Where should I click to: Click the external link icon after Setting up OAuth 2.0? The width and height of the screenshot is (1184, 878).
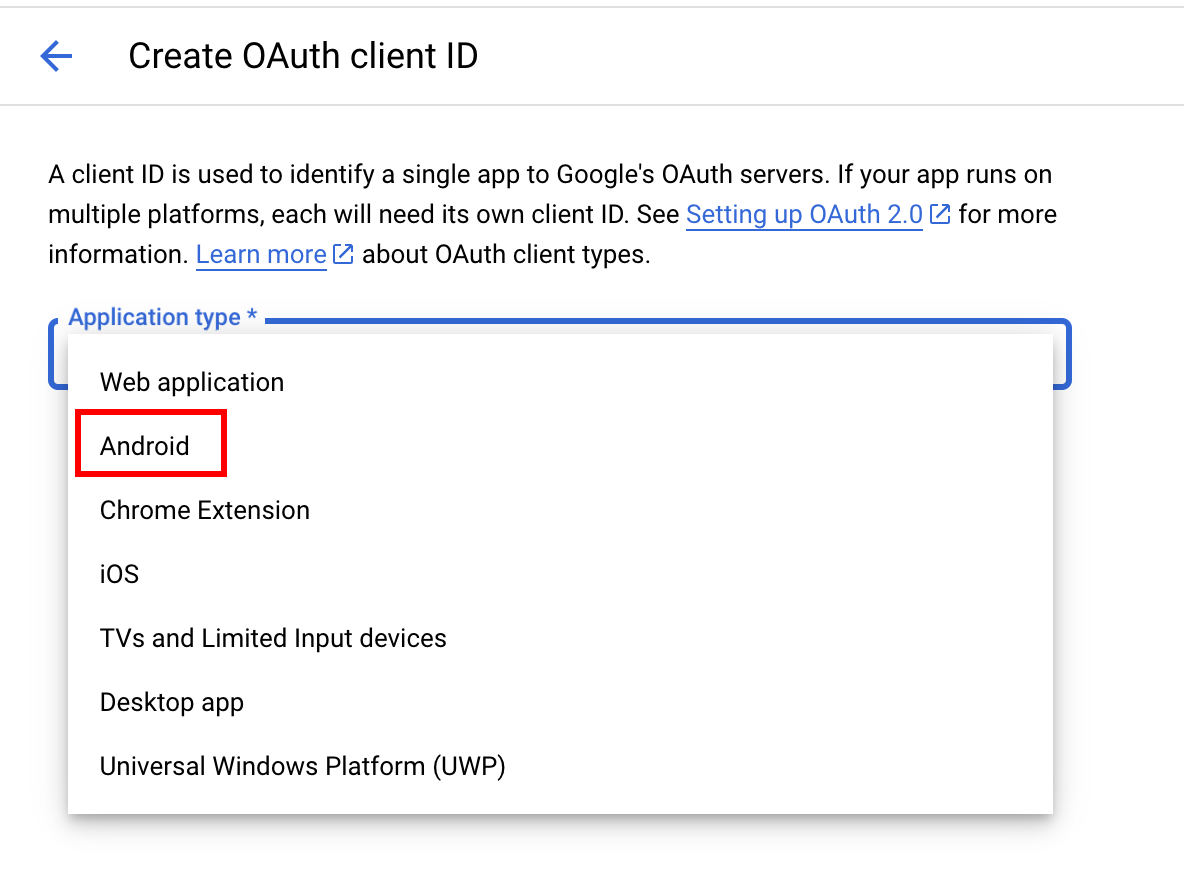click(x=938, y=213)
